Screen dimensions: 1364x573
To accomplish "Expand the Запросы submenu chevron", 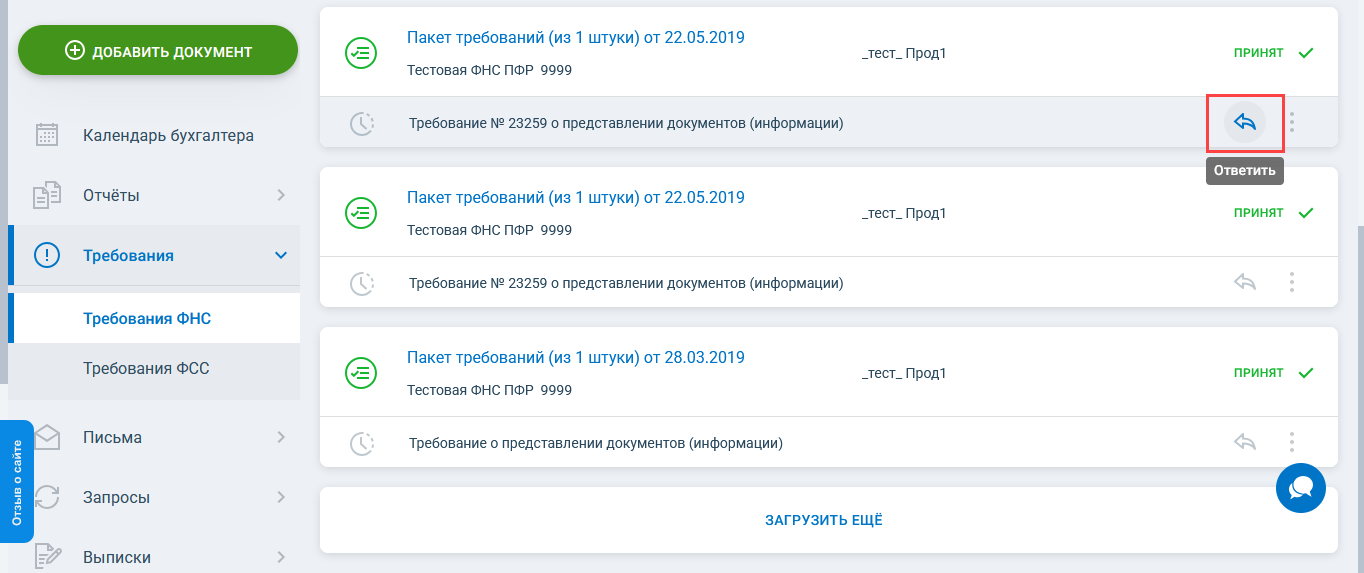I will pos(281,497).
